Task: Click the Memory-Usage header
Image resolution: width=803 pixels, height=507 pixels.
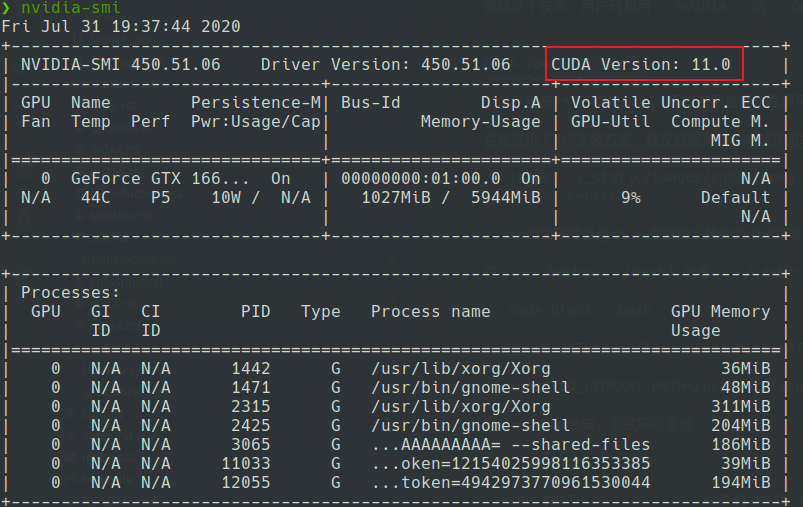Action: (x=480, y=121)
